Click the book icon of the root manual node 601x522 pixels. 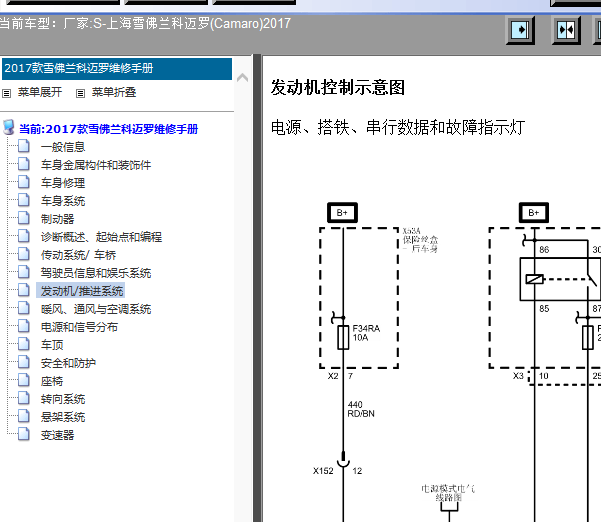8,127
